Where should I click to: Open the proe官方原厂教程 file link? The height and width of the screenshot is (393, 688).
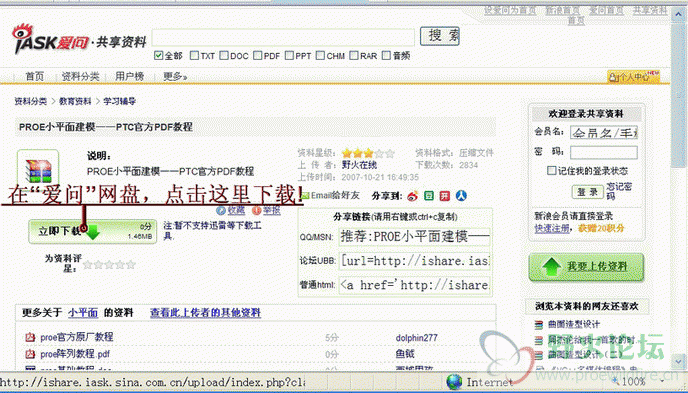(x=77, y=337)
